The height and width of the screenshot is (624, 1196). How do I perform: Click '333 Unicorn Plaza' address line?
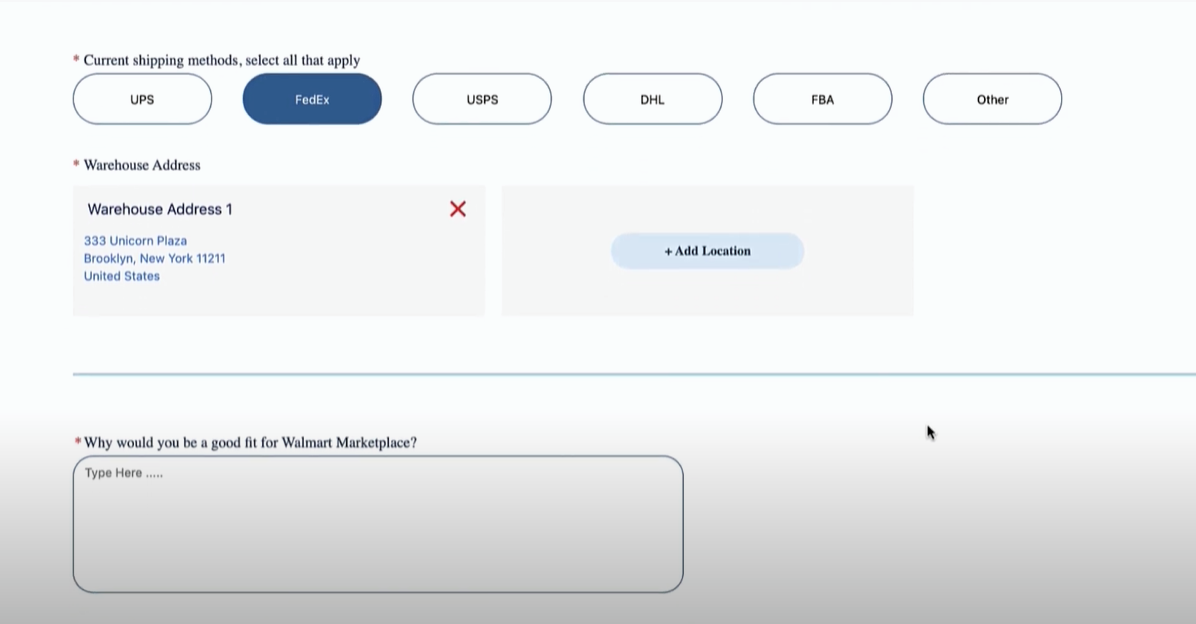(x=136, y=240)
